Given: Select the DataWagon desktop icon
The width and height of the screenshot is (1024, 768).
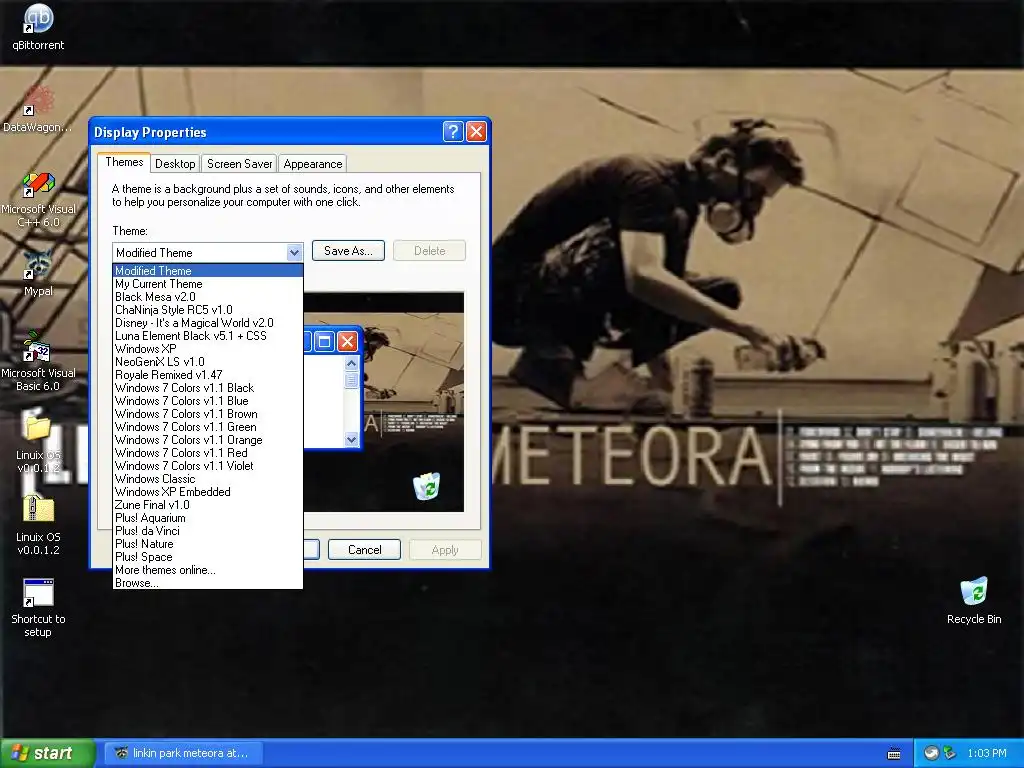Looking at the screenshot, I should click(x=38, y=109).
